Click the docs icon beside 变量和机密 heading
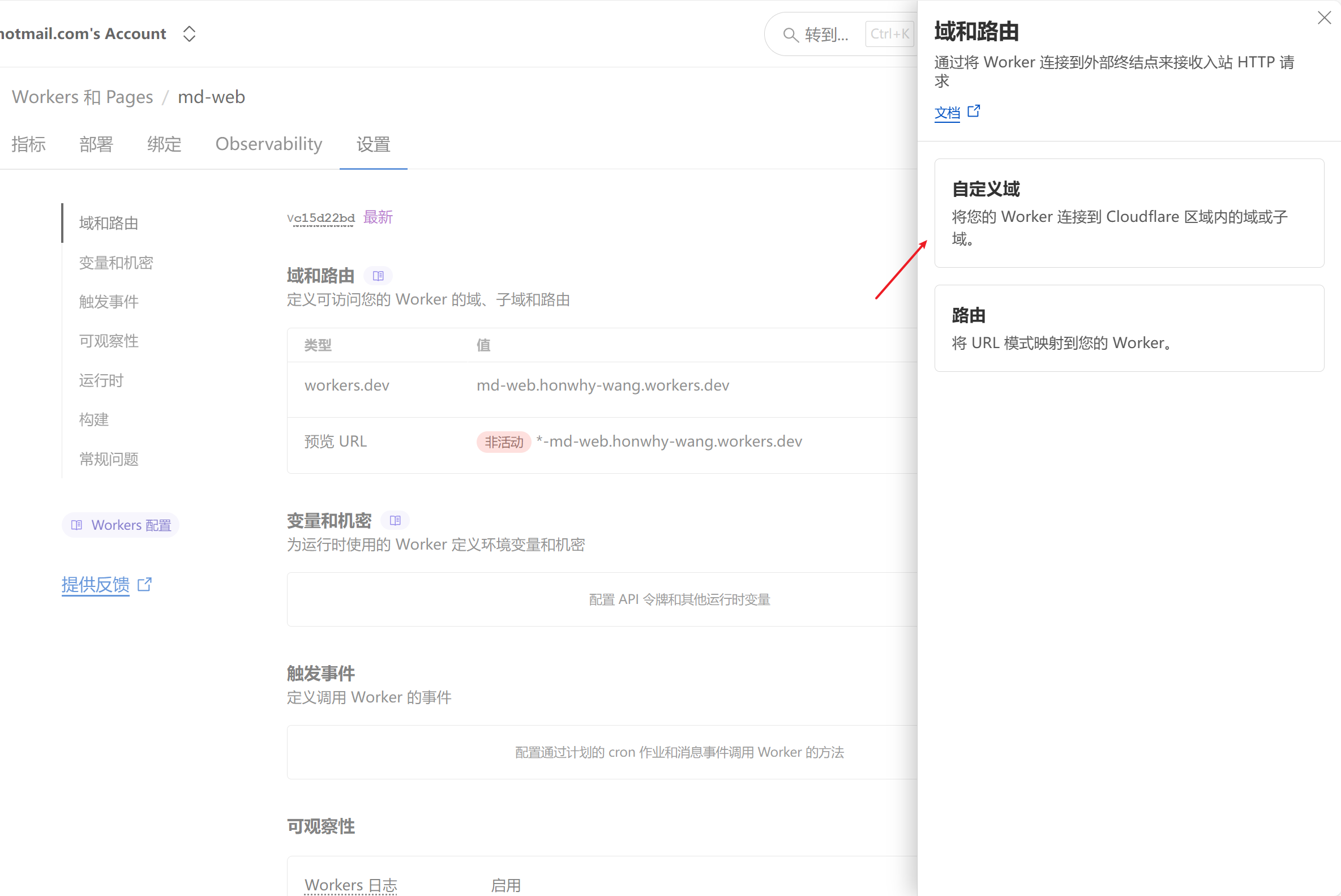 [x=395, y=521]
